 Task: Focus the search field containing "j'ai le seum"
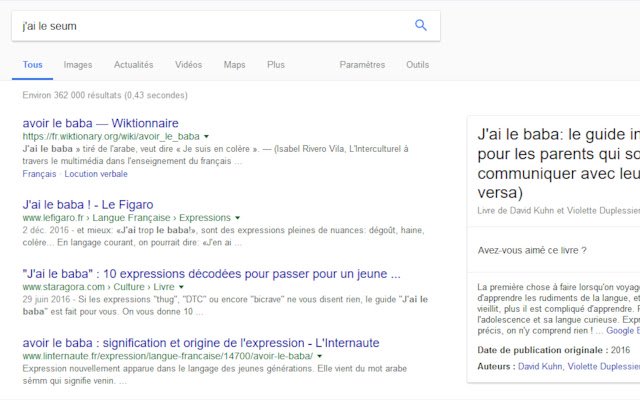pyautogui.click(x=226, y=26)
